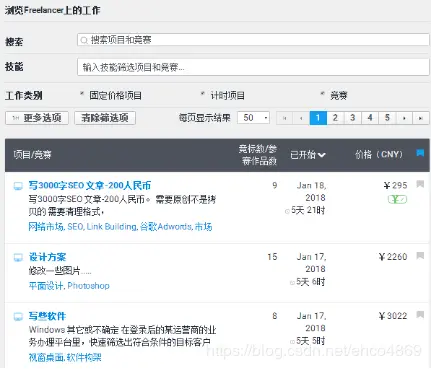This screenshot has width=431, height=369.
Task: Click the ¥2260 price value
Action: tap(393, 257)
